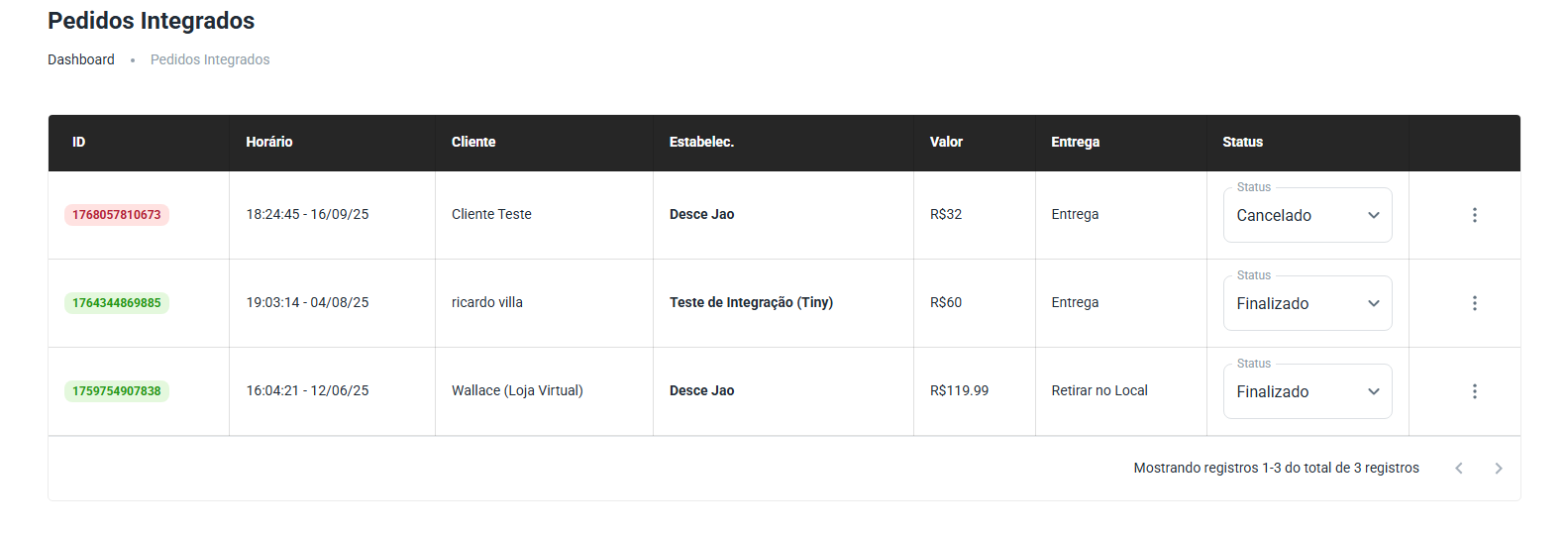The height and width of the screenshot is (533, 1568).
Task: Select the Estabelec. column header
Action: pyautogui.click(x=701, y=142)
